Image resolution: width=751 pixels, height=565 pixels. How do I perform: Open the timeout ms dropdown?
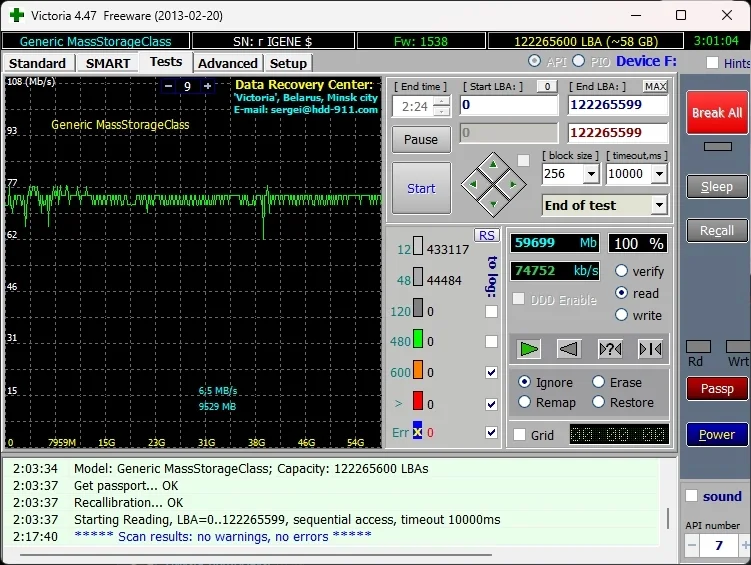point(659,174)
